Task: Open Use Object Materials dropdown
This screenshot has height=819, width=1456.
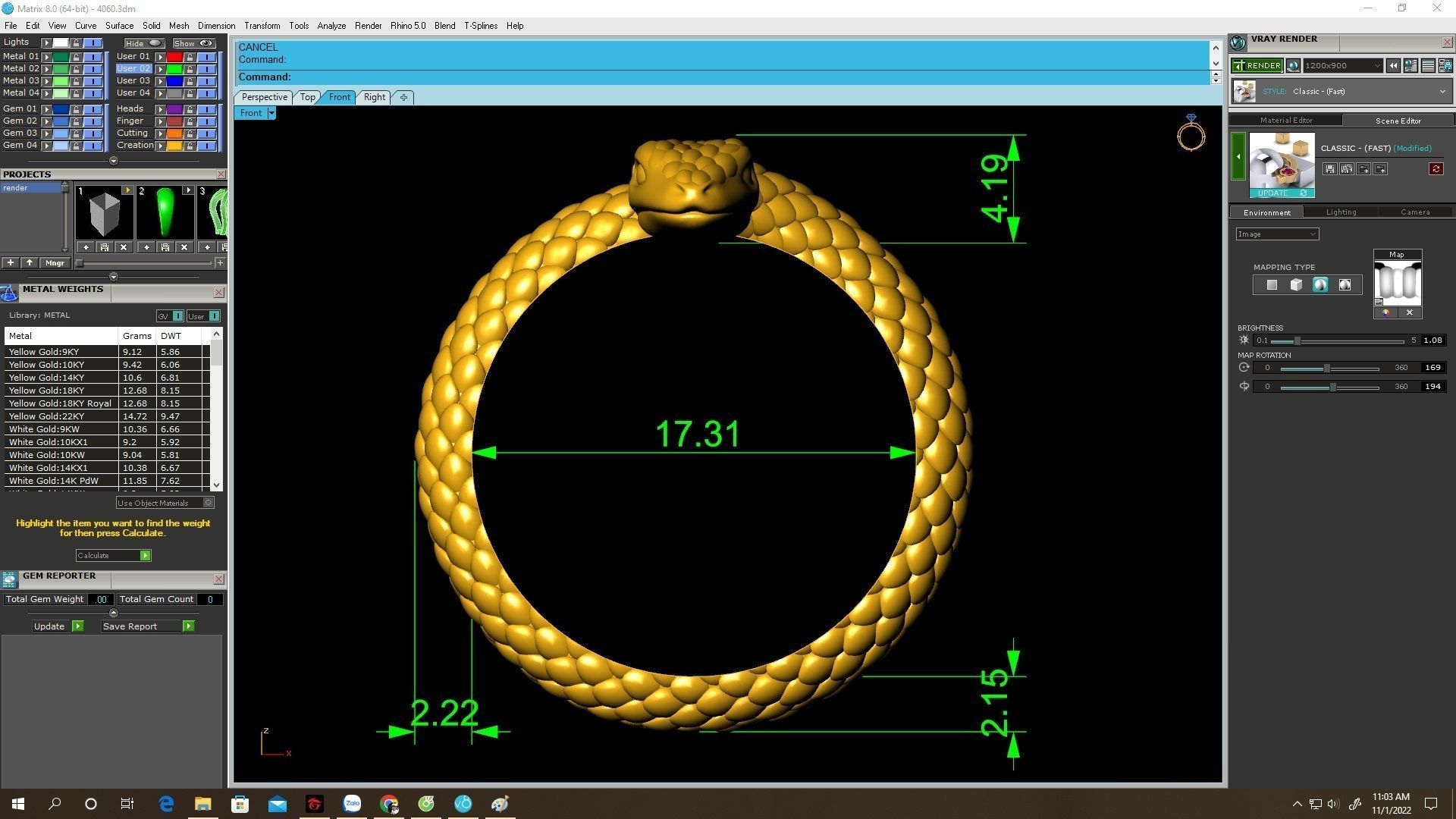Action: [165, 503]
